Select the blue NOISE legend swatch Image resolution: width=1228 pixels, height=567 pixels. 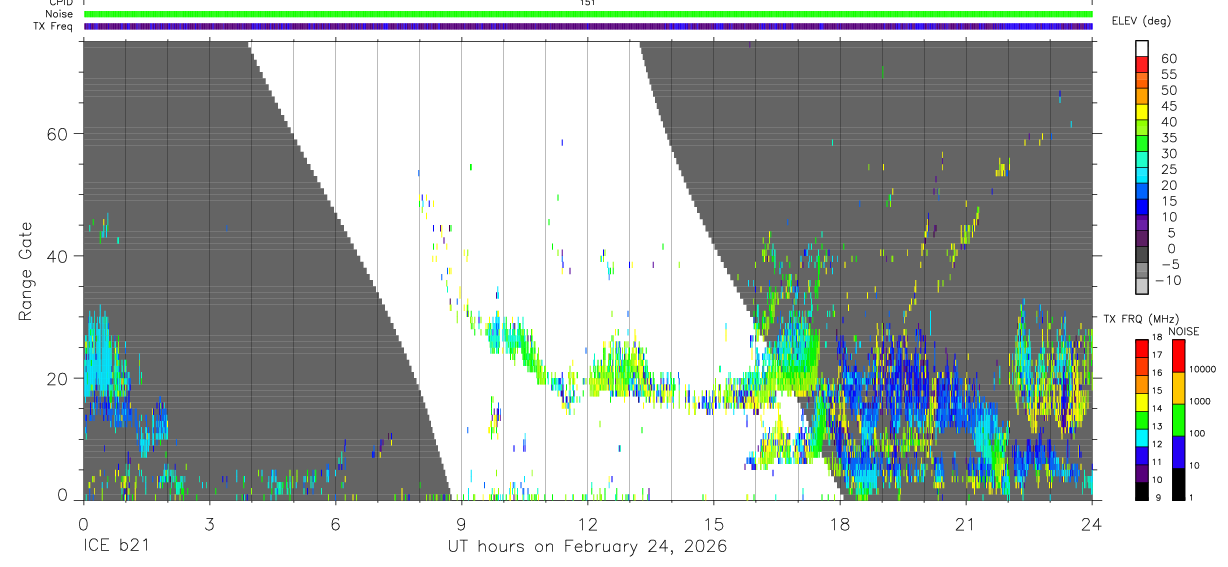[x=1178, y=452]
